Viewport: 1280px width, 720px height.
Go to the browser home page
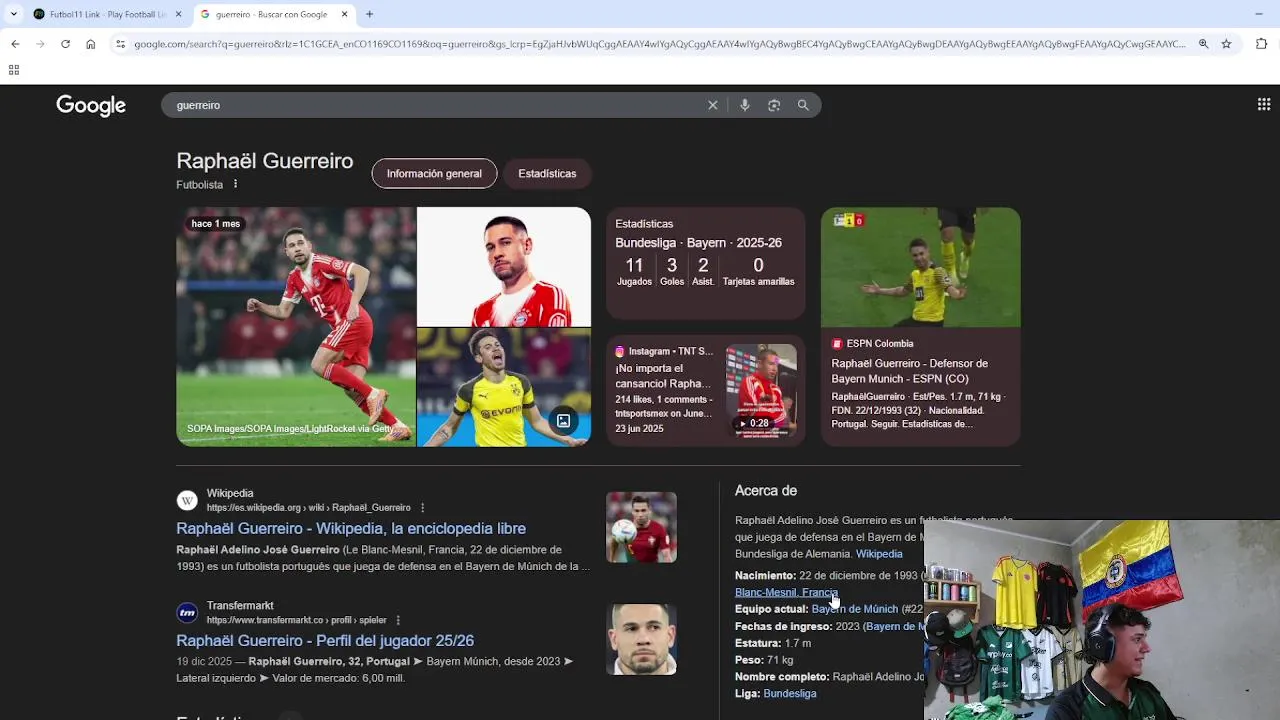pyautogui.click(x=90, y=44)
